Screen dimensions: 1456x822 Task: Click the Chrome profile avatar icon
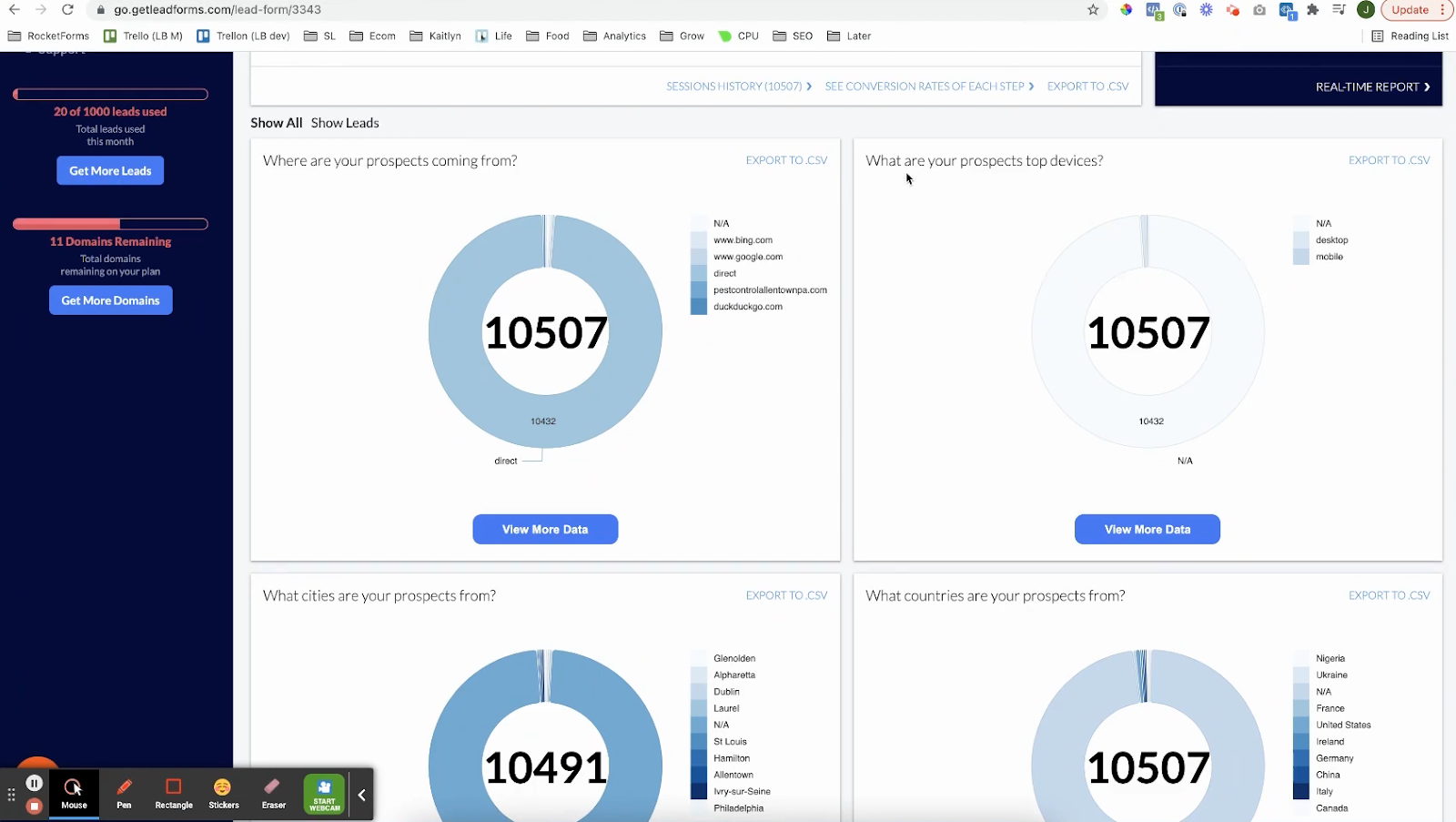(x=1364, y=9)
